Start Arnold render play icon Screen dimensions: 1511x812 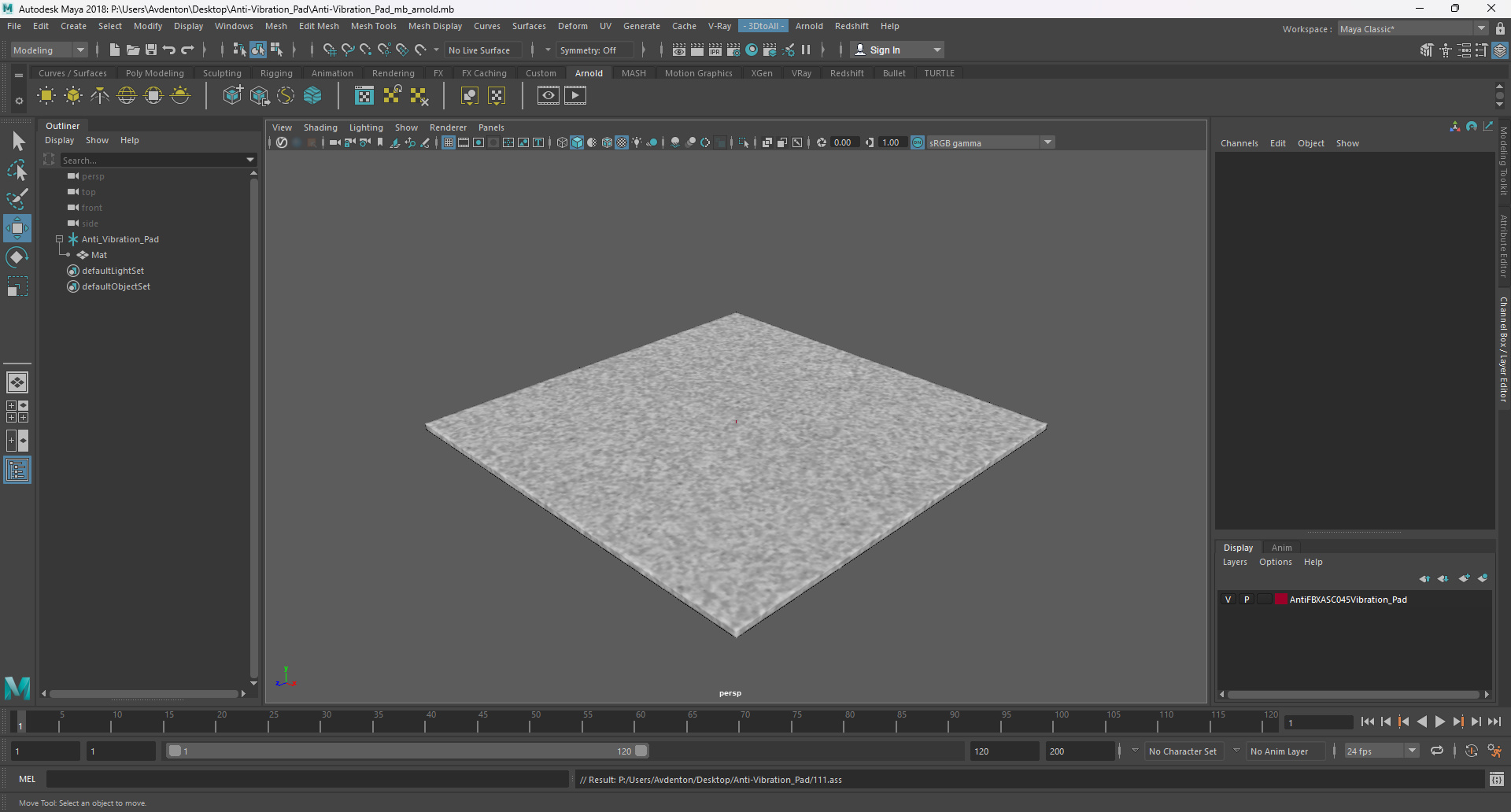[x=575, y=96]
